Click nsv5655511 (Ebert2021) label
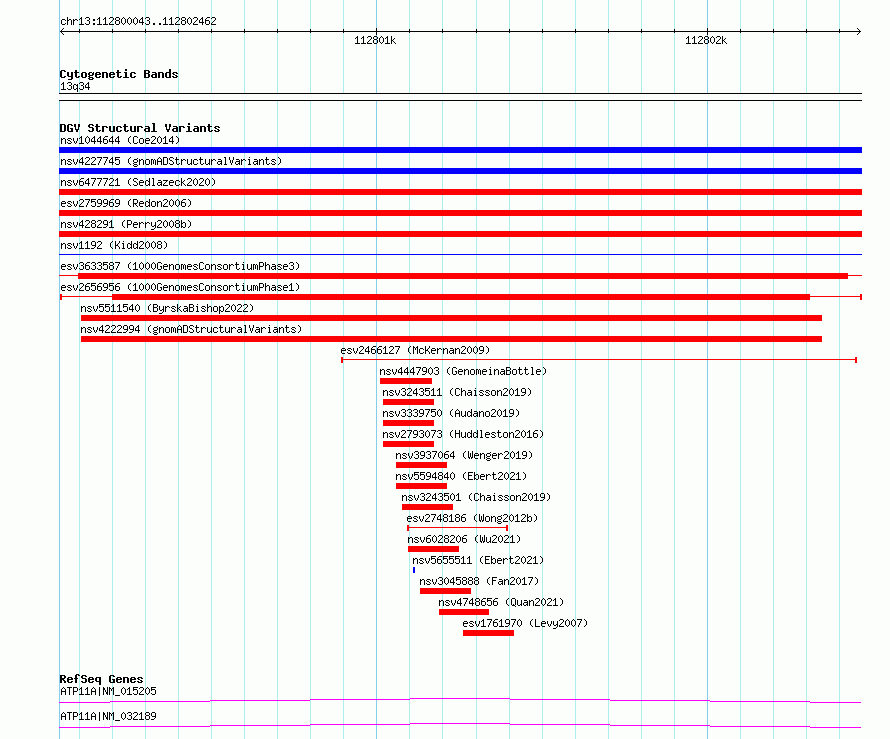The width and height of the screenshot is (890, 739). point(478,560)
